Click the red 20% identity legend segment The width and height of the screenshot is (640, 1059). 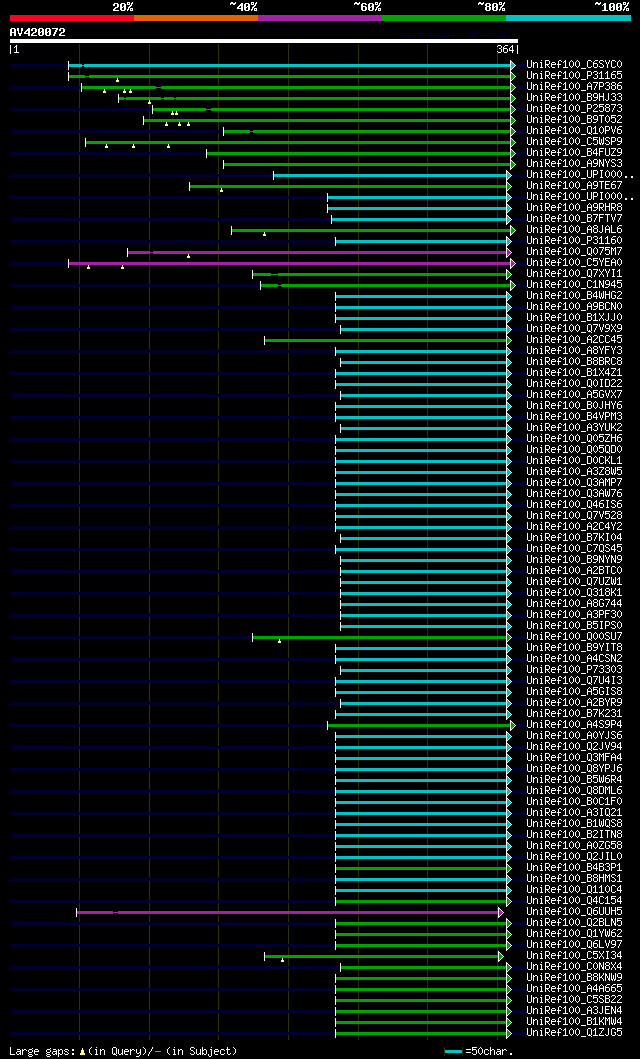coord(72,18)
